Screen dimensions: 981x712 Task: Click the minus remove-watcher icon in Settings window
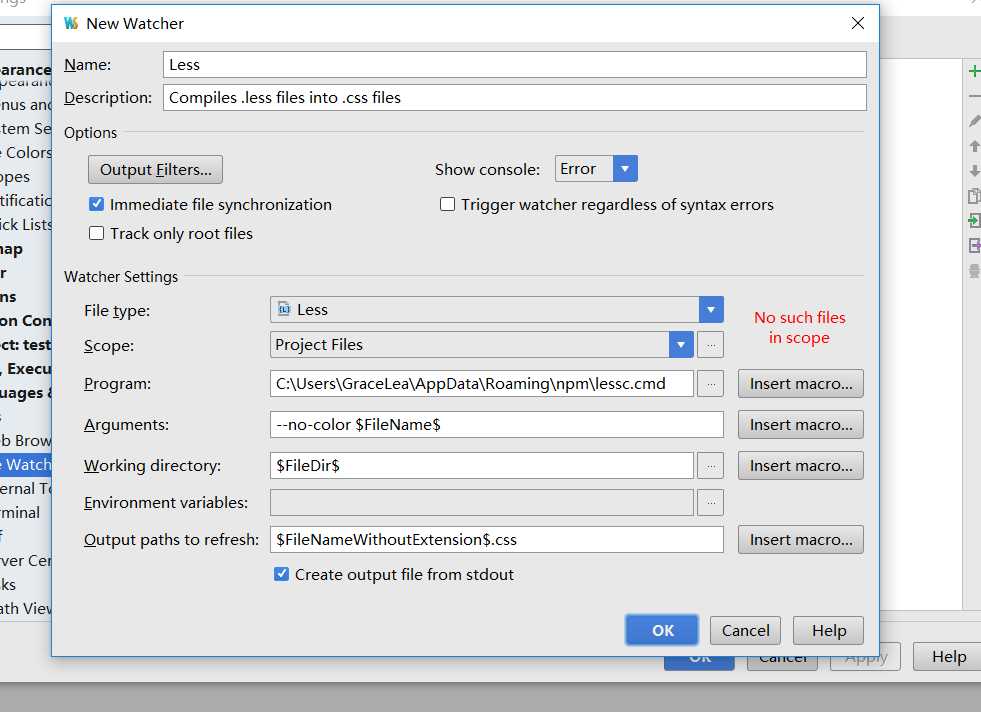974,96
